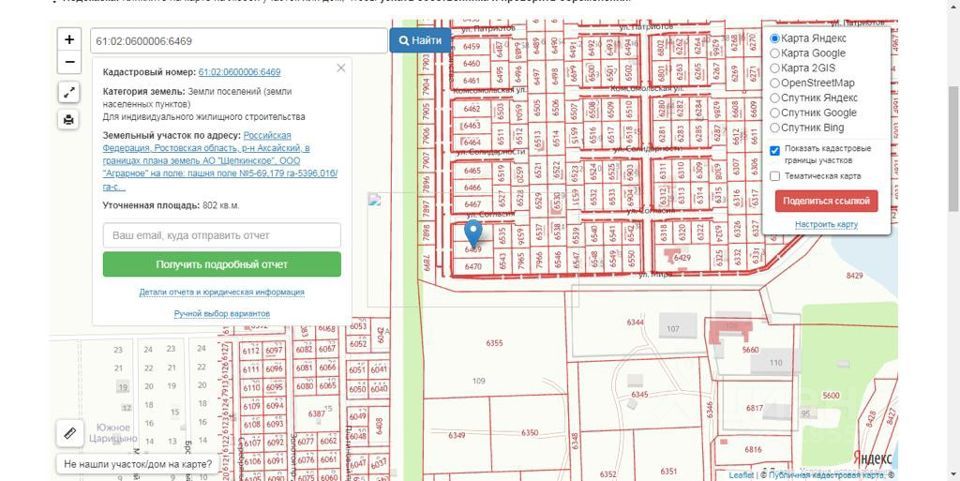Click Поделиться ссылкой button
The width and height of the screenshot is (960, 481).
[x=826, y=201]
